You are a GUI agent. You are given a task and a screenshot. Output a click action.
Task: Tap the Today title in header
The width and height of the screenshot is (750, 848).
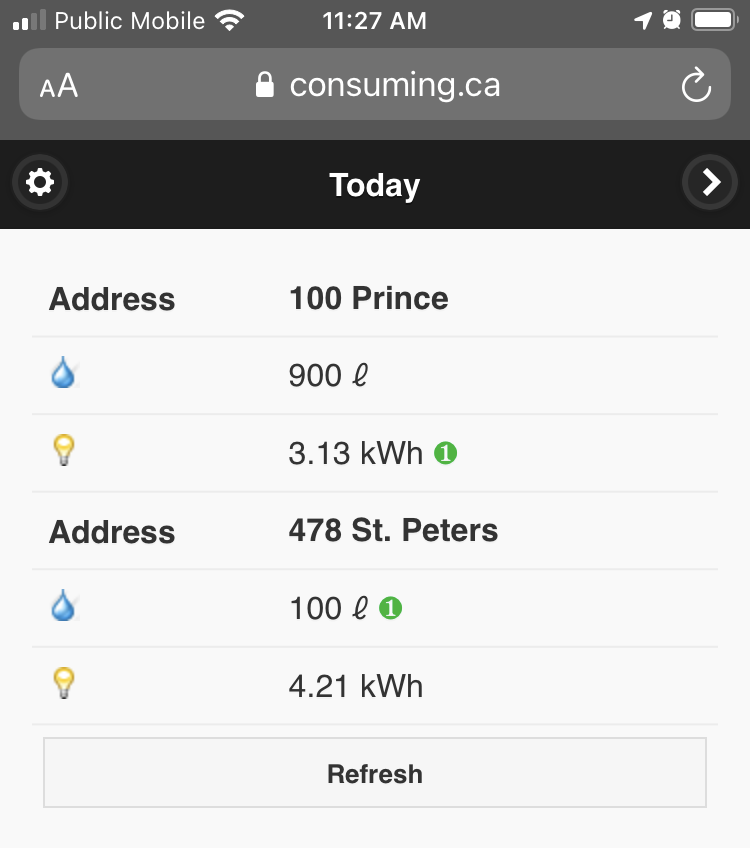(374, 185)
